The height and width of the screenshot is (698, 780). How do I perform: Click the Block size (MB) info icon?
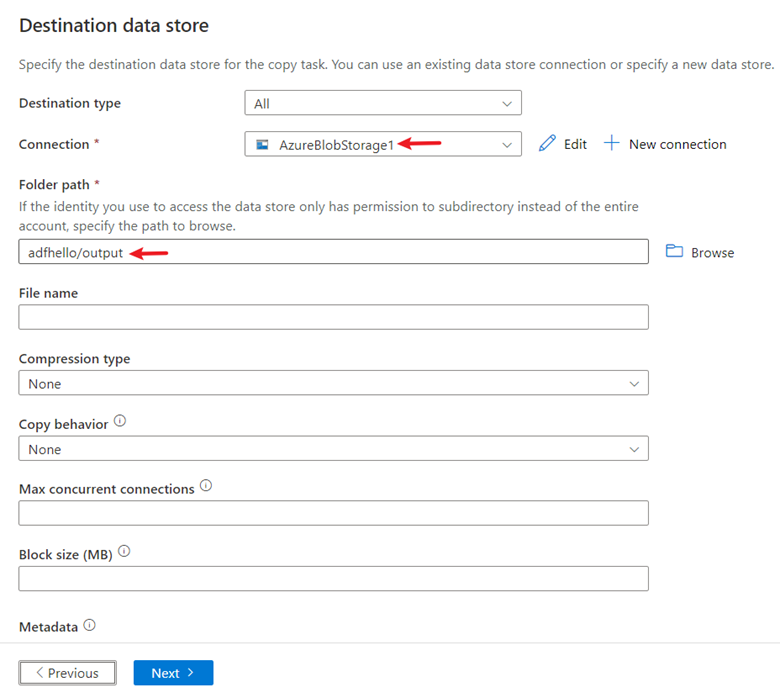124,552
